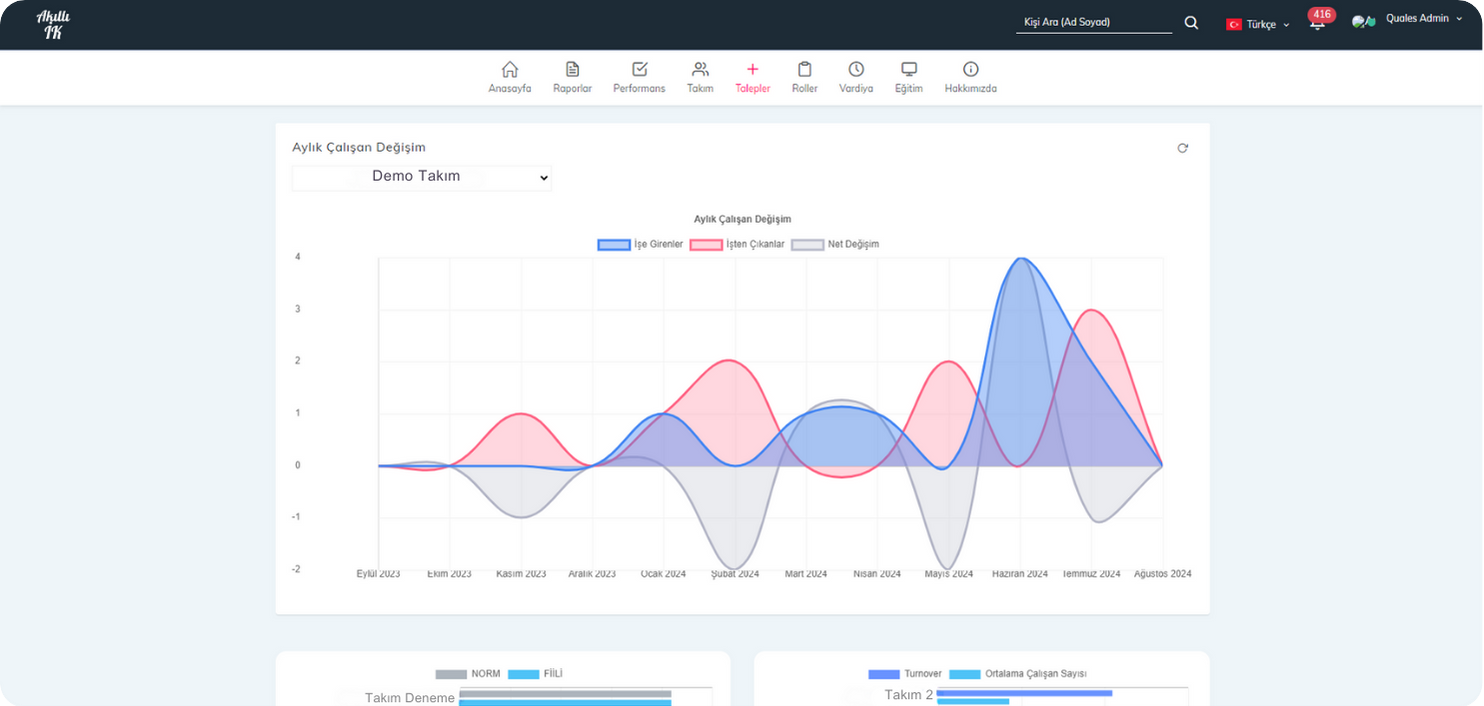Click the Kişi Ara search field

[1094, 22]
